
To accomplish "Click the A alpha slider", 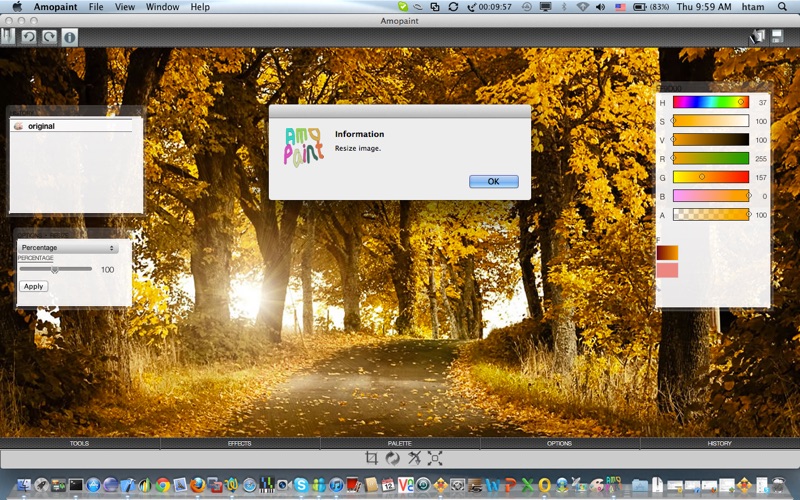I will click(711, 215).
